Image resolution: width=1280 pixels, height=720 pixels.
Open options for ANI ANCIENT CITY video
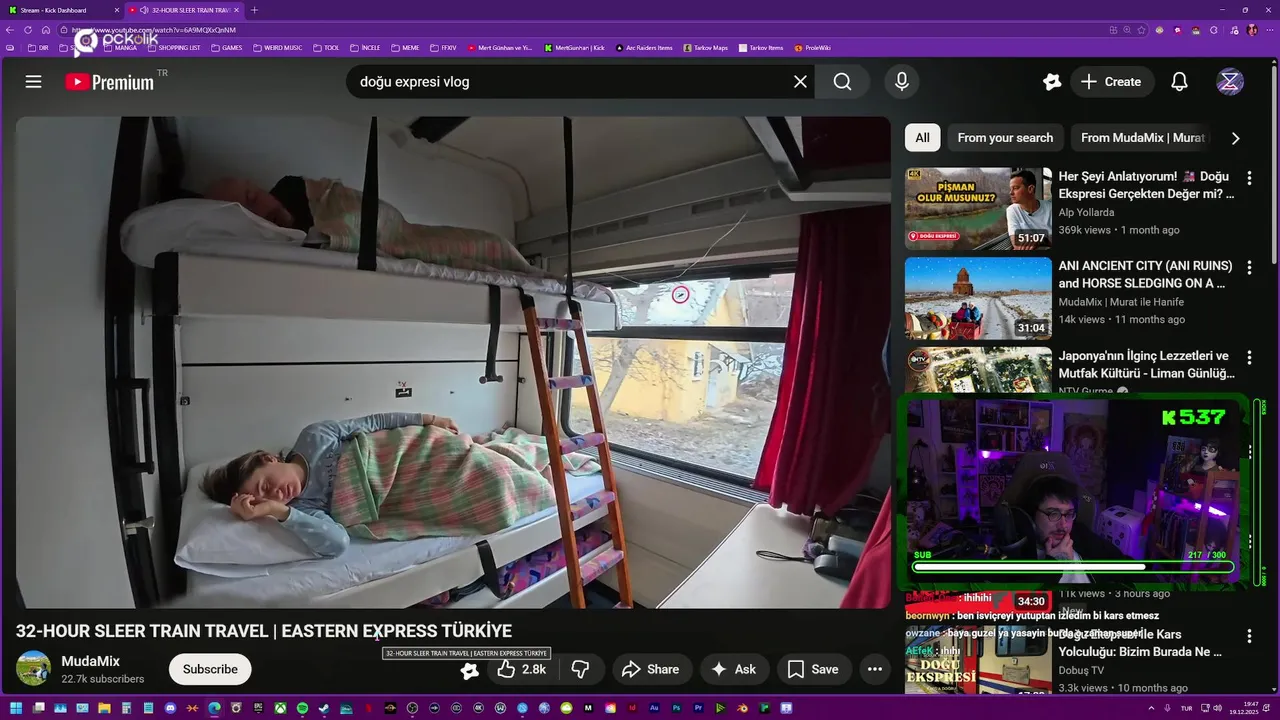[1249, 268]
